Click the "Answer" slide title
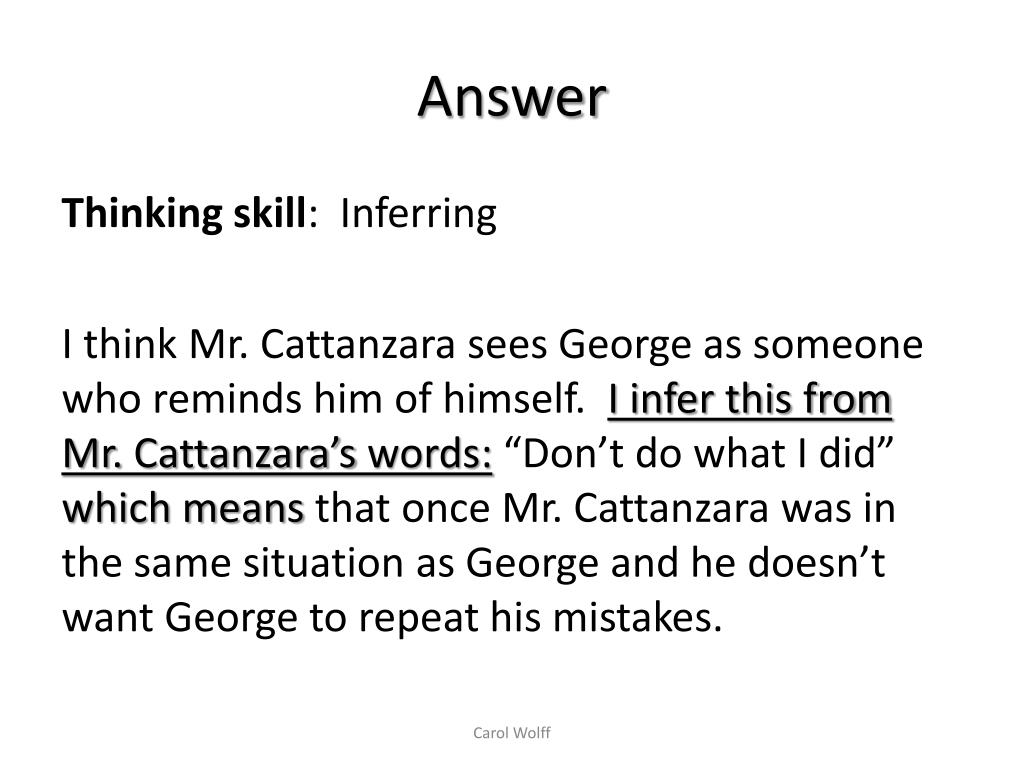1024x768 pixels. tap(511, 97)
